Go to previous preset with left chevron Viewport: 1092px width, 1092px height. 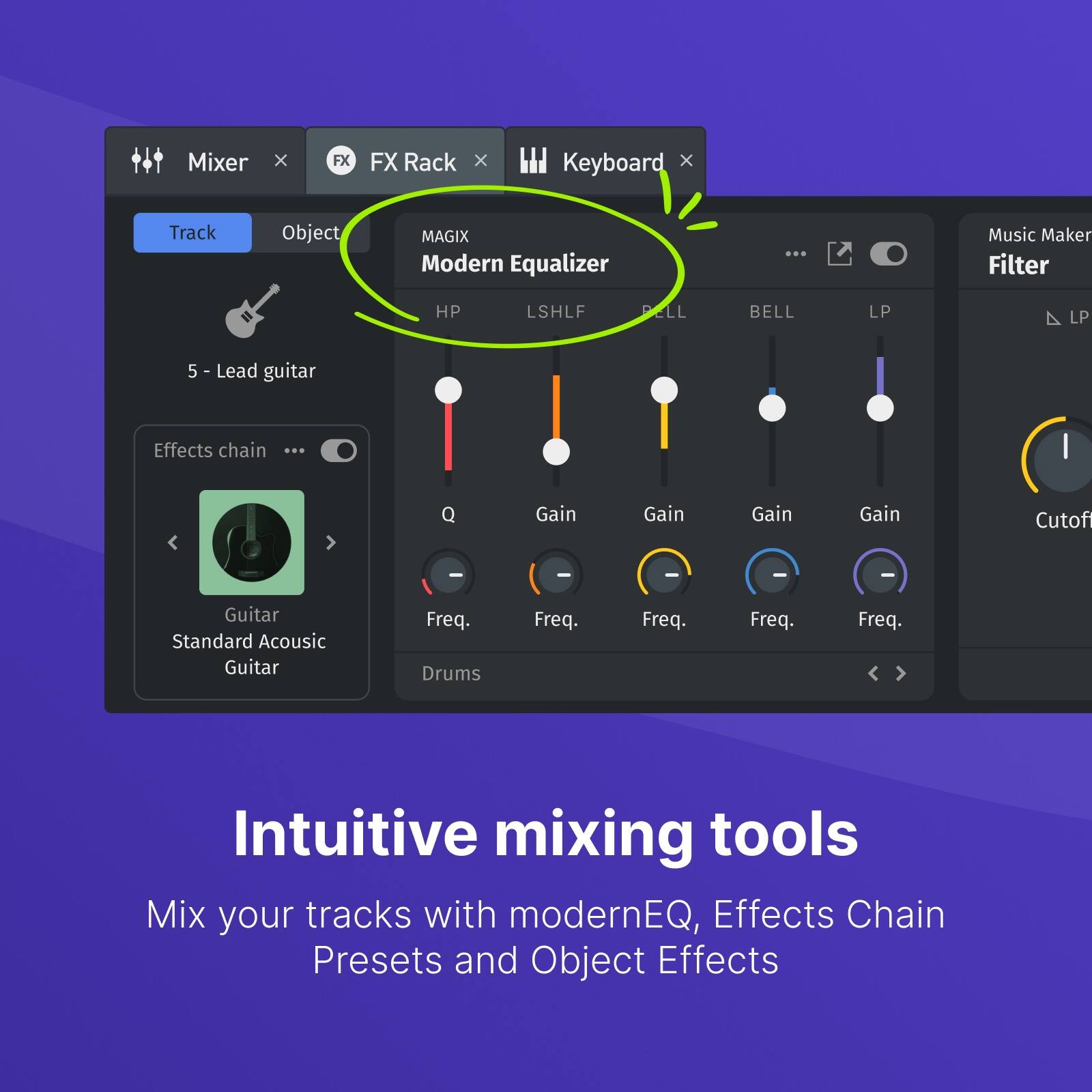click(173, 542)
